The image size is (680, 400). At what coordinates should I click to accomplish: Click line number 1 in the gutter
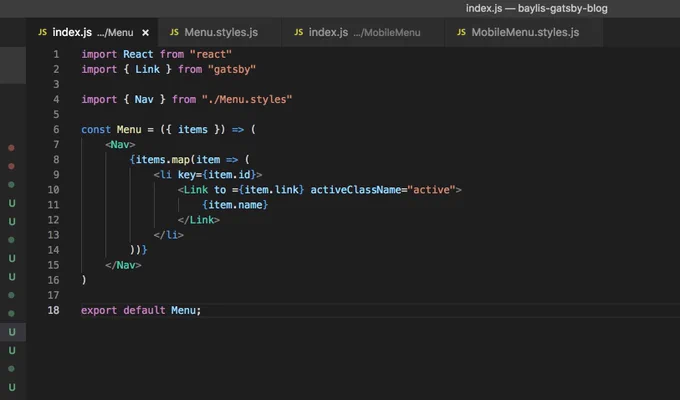pyautogui.click(x=56, y=54)
